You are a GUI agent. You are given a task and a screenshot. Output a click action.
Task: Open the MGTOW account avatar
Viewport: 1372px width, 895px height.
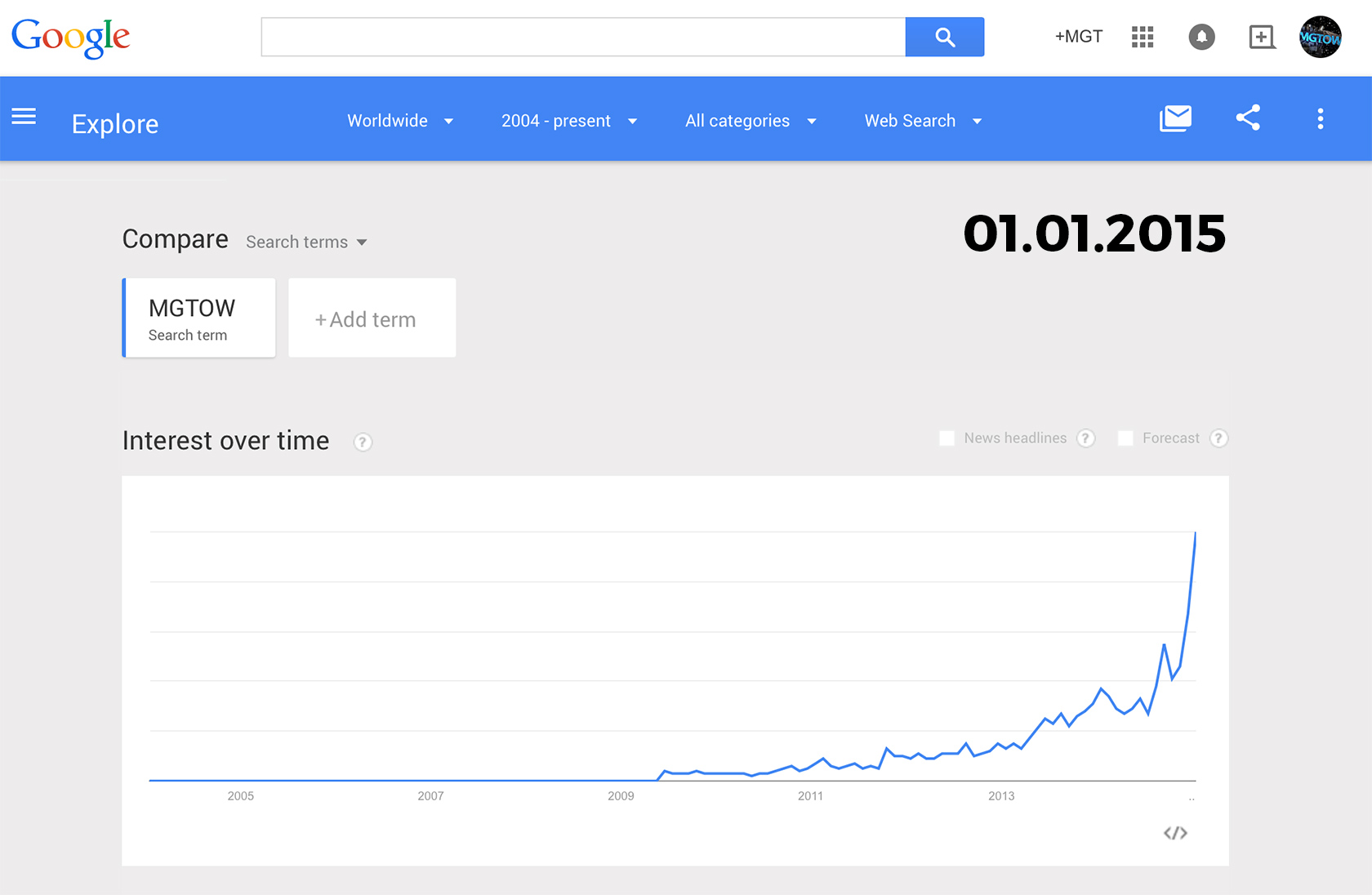tap(1320, 37)
